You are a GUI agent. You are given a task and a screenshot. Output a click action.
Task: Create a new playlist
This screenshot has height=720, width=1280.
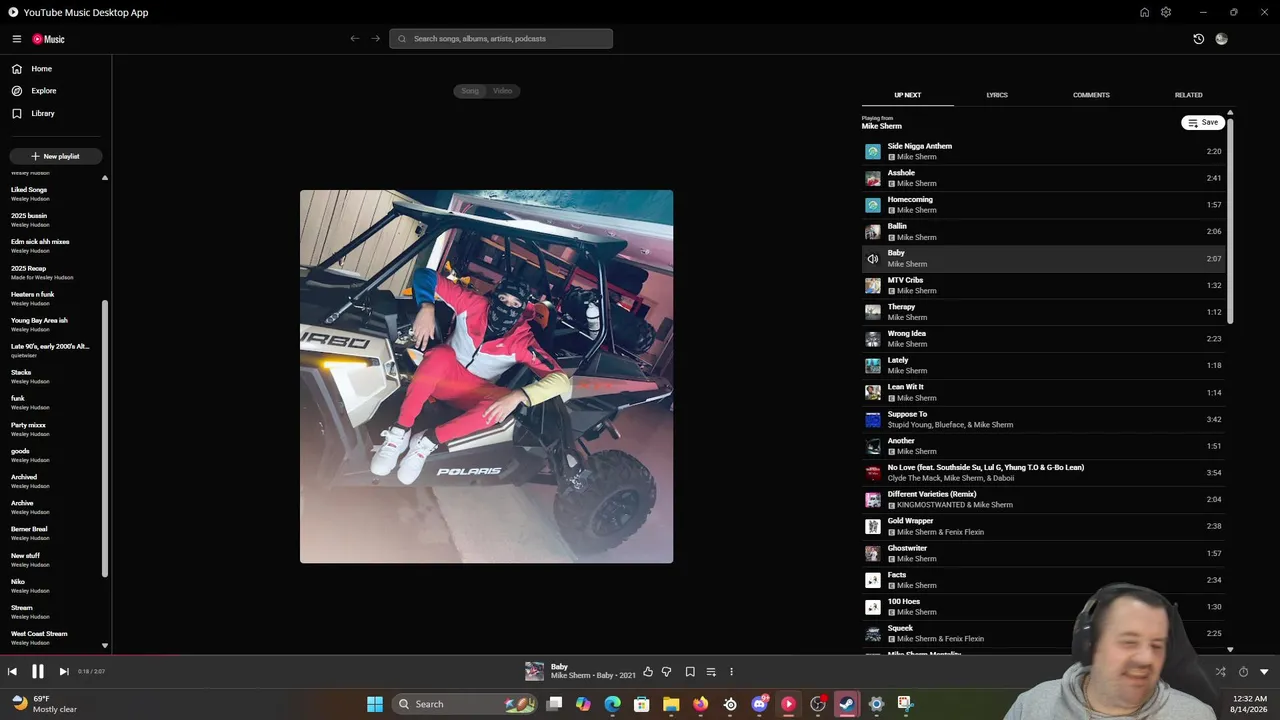(55, 156)
